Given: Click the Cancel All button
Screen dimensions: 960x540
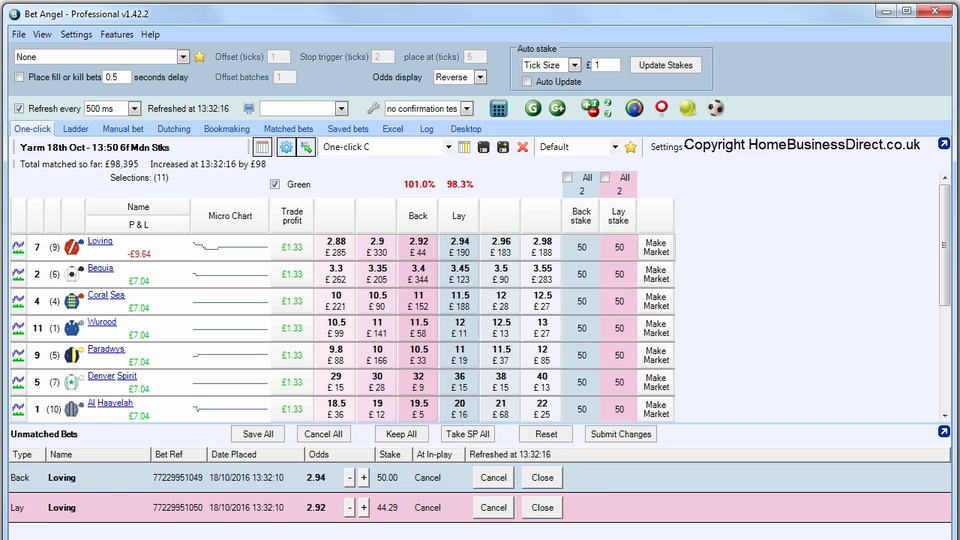Looking at the screenshot, I should (x=323, y=434).
